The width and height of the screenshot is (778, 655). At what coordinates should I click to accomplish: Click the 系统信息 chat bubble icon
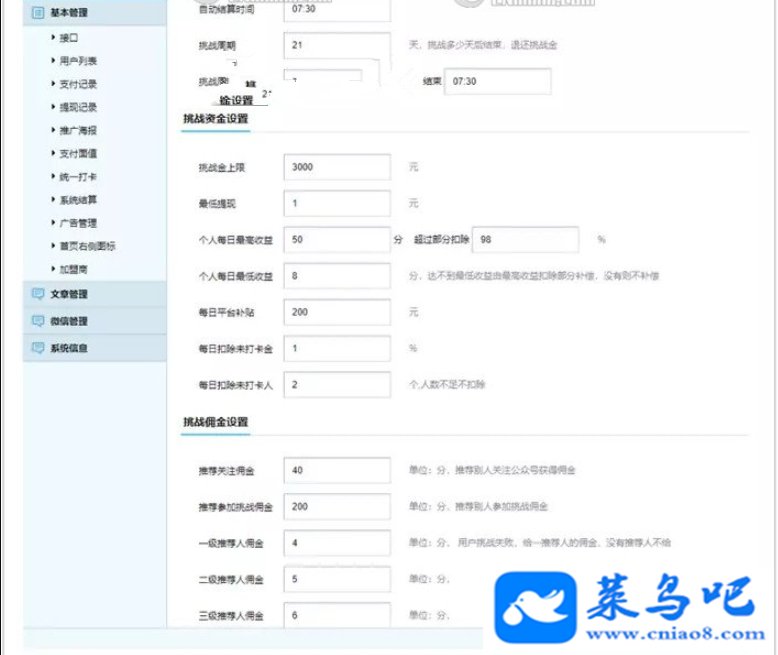[38, 348]
